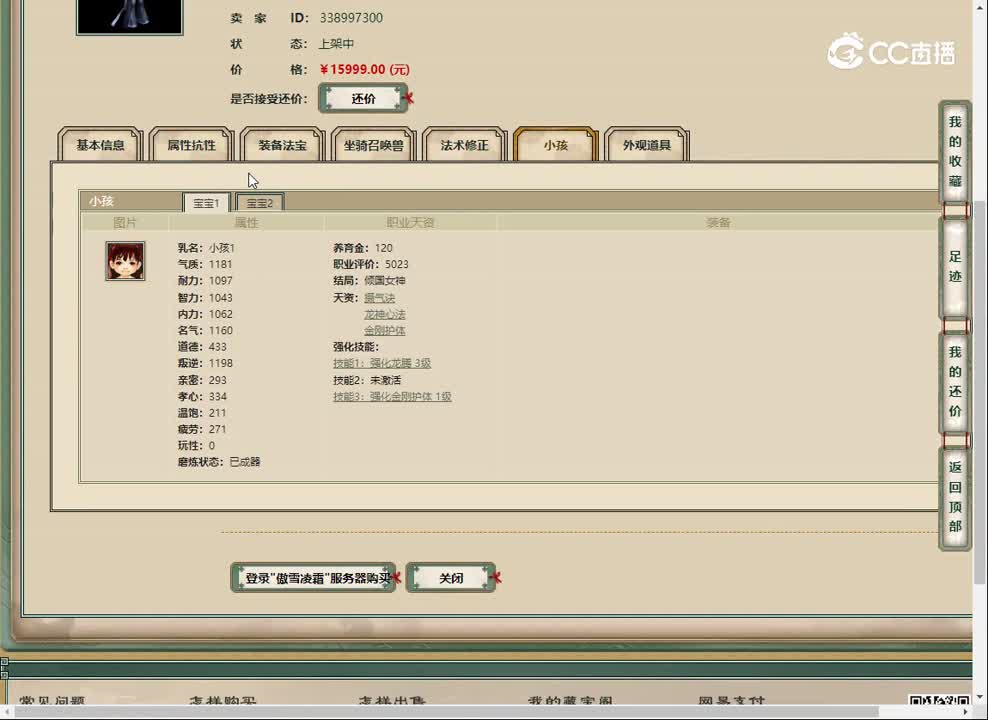988x720 pixels.
Task: Click the 玩性 value 0
Action: (212, 445)
